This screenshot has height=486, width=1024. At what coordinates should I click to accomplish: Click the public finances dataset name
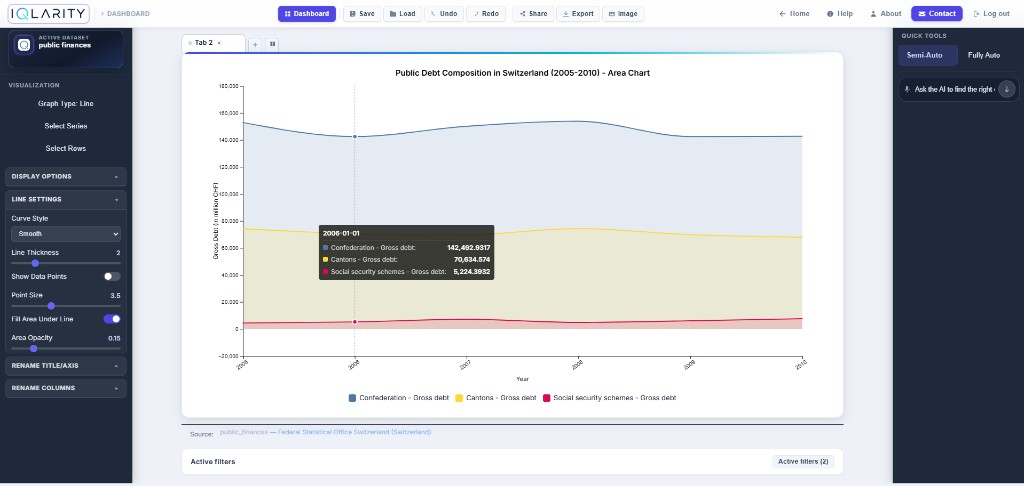pyautogui.click(x=65, y=46)
